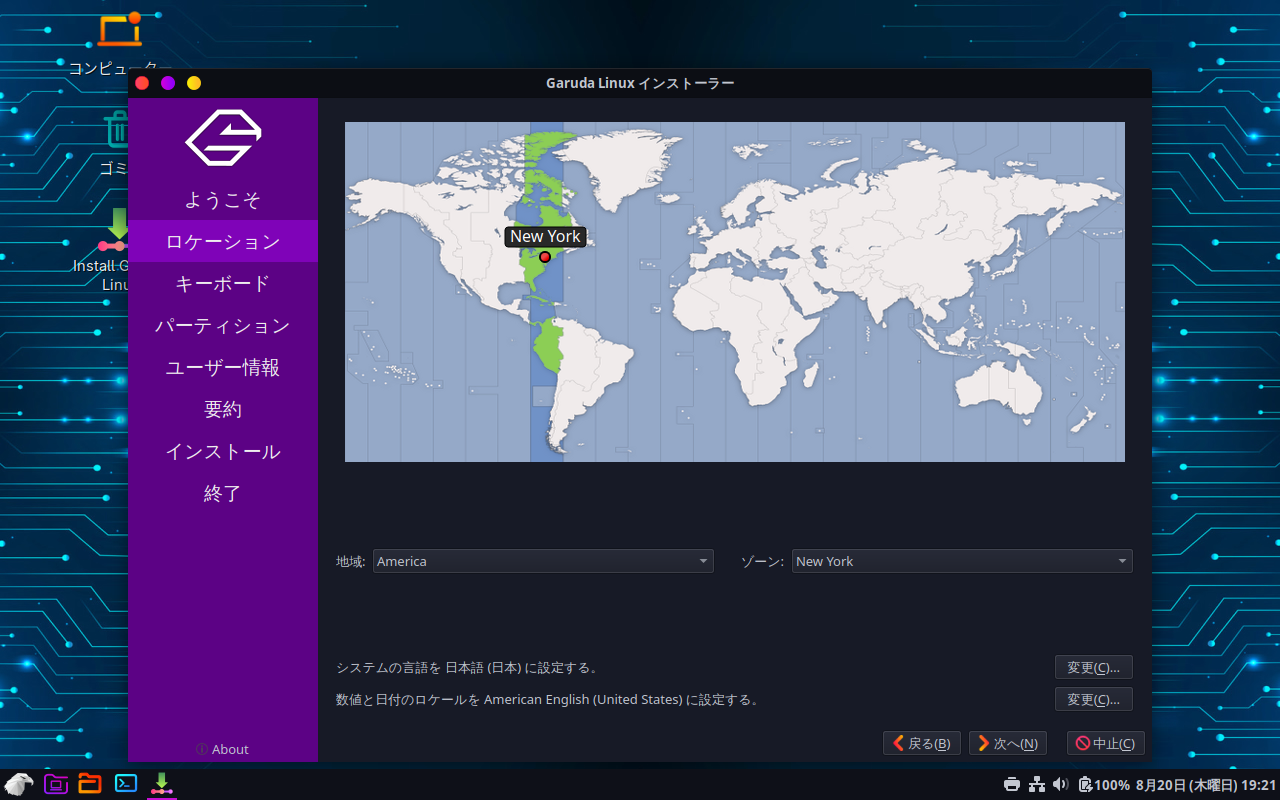Click the yellow window control button
This screenshot has width=1280, height=800.
(x=194, y=83)
